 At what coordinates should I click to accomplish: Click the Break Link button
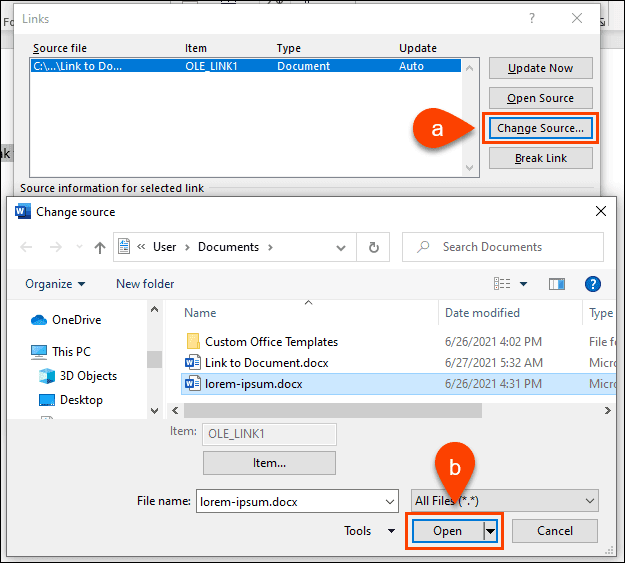(x=540, y=158)
